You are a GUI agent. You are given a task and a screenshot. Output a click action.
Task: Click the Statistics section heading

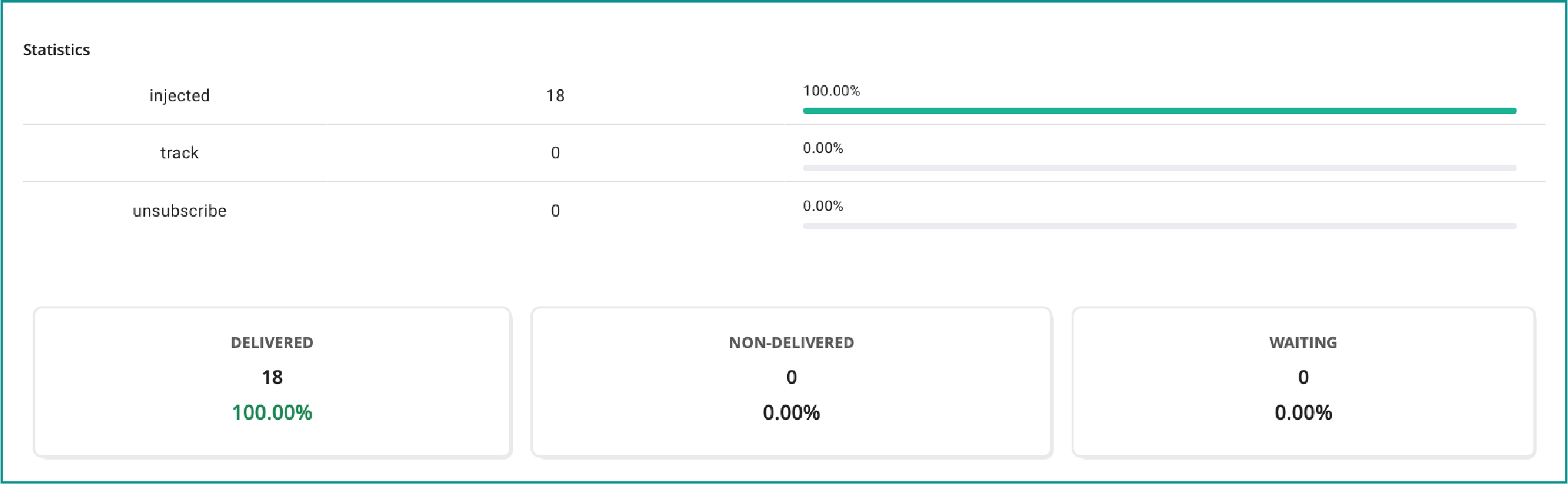point(56,50)
